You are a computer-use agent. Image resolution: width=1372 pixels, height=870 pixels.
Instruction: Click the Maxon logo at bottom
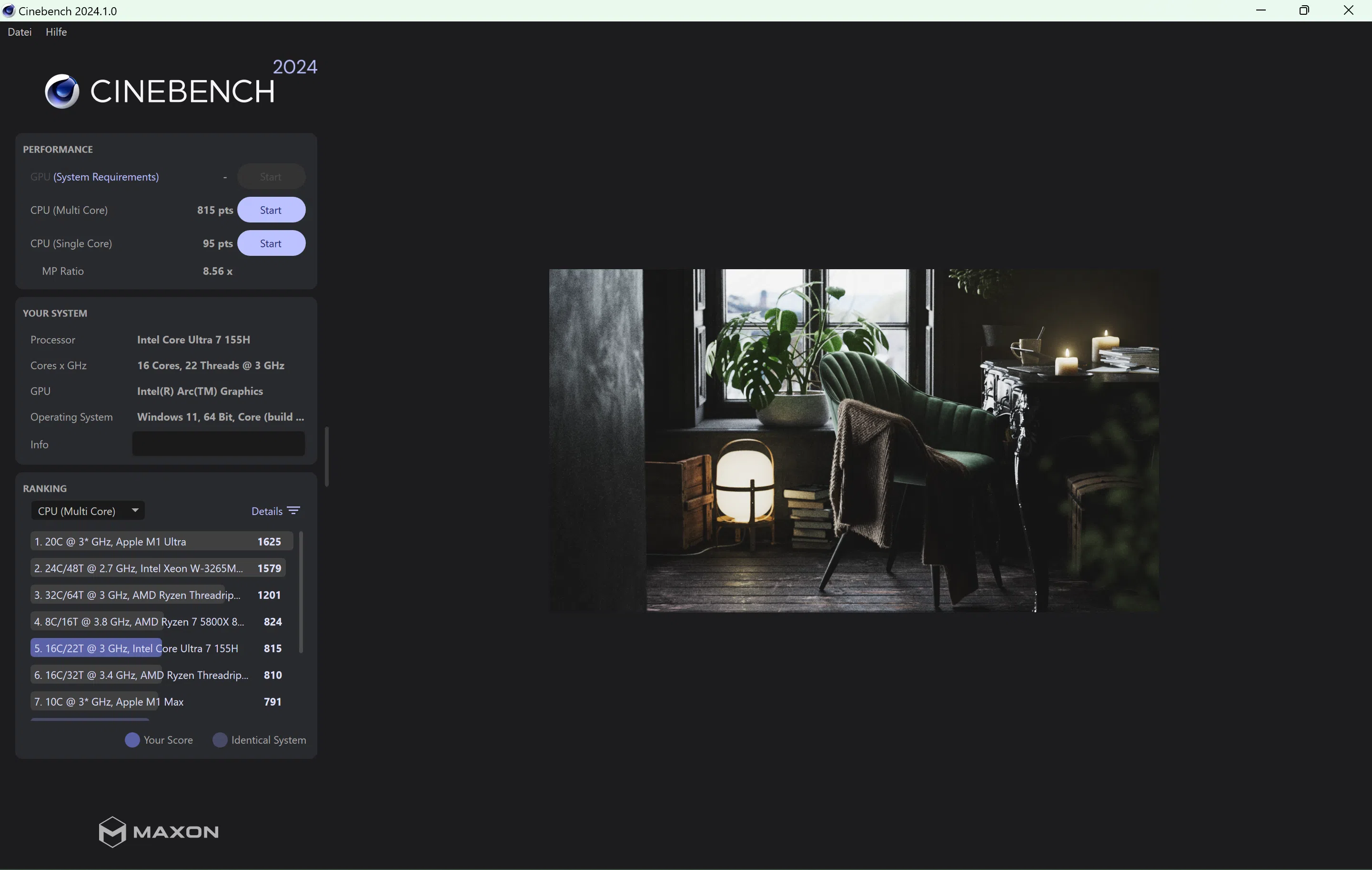click(158, 832)
